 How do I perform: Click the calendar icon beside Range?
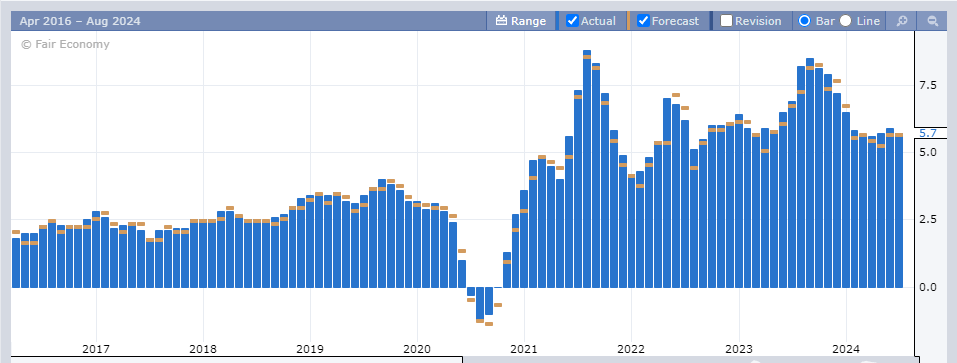[x=502, y=21]
